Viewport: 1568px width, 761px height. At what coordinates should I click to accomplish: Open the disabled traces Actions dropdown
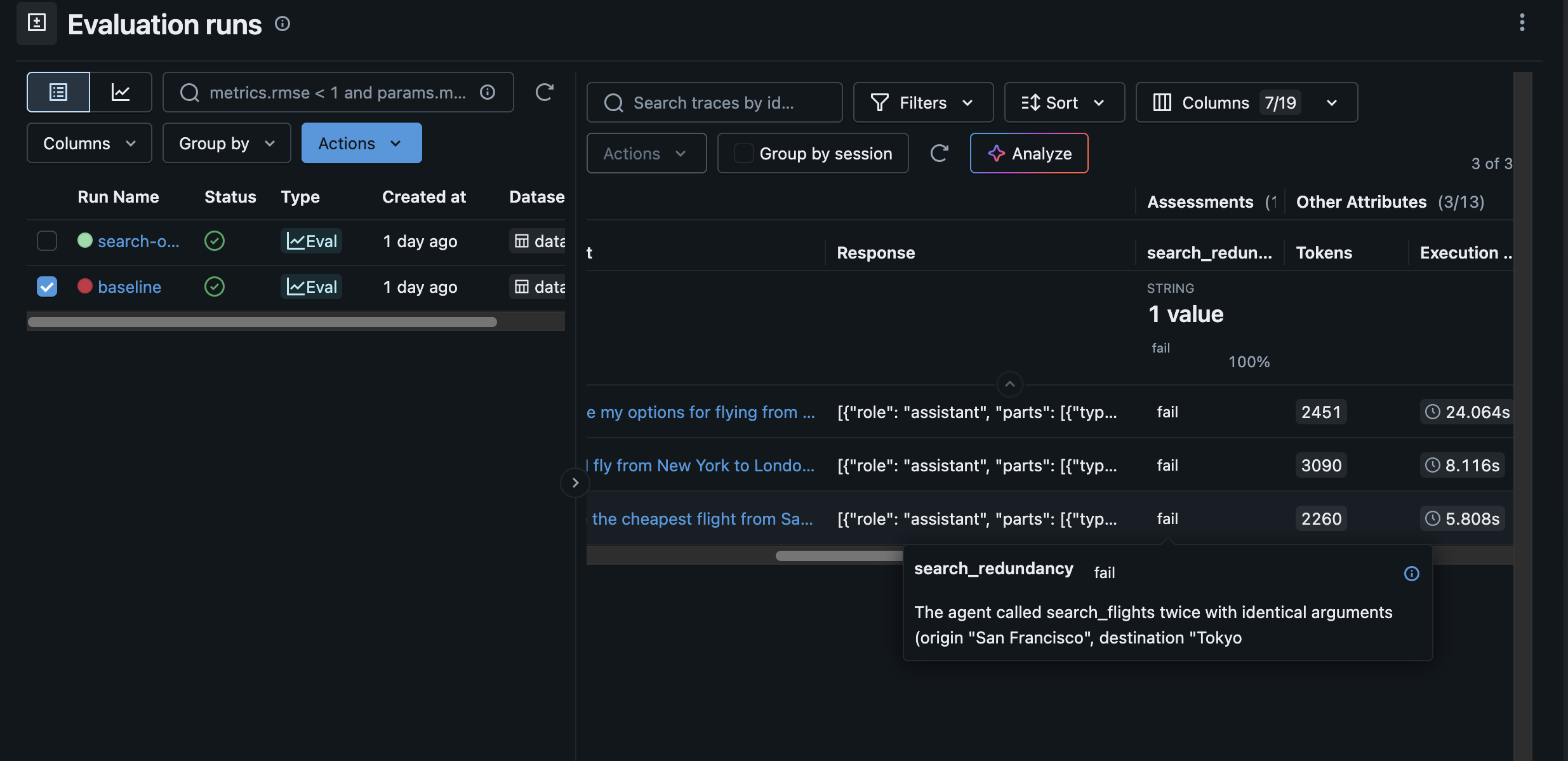(646, 153)
